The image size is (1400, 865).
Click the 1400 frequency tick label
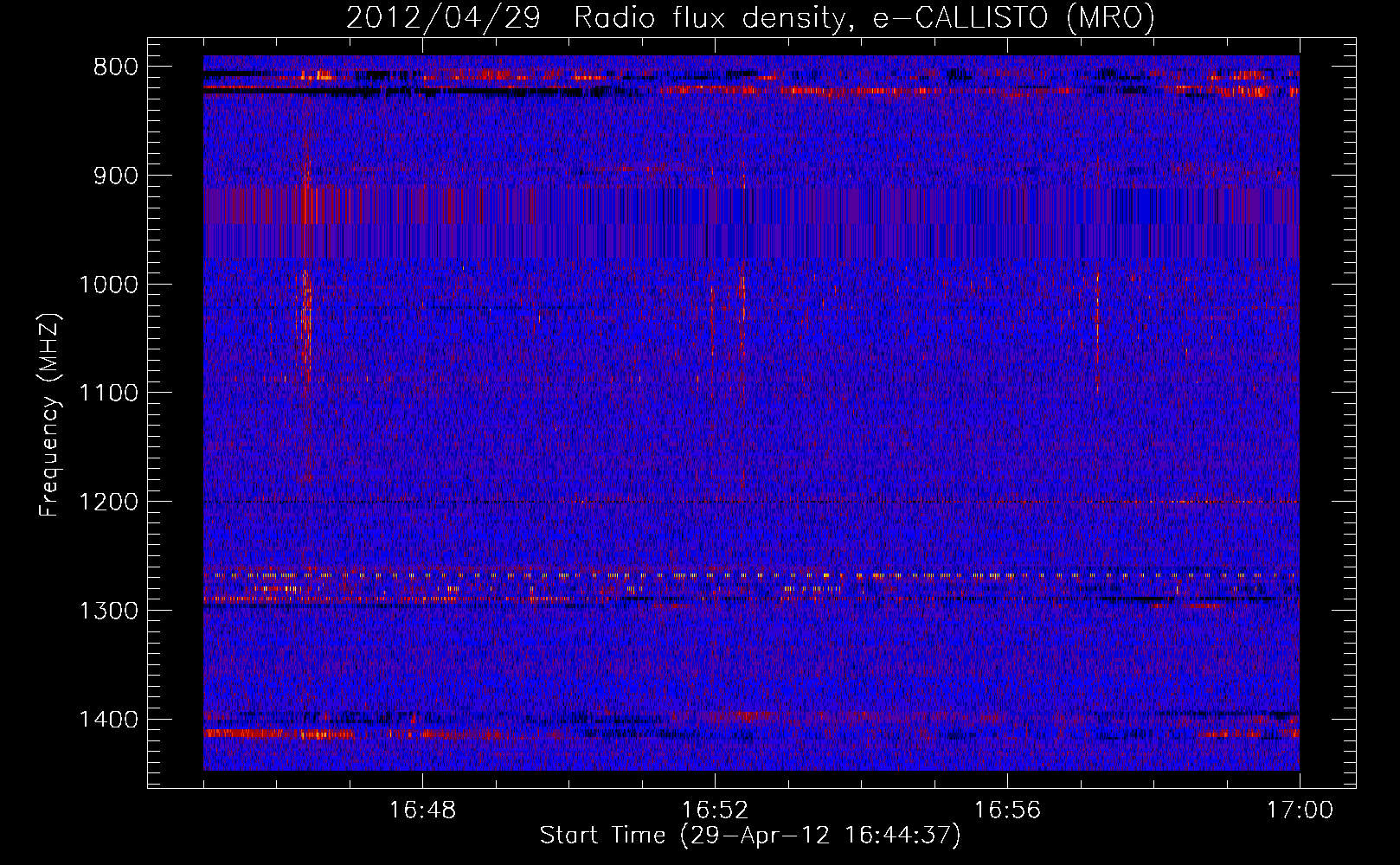point(108,720)
